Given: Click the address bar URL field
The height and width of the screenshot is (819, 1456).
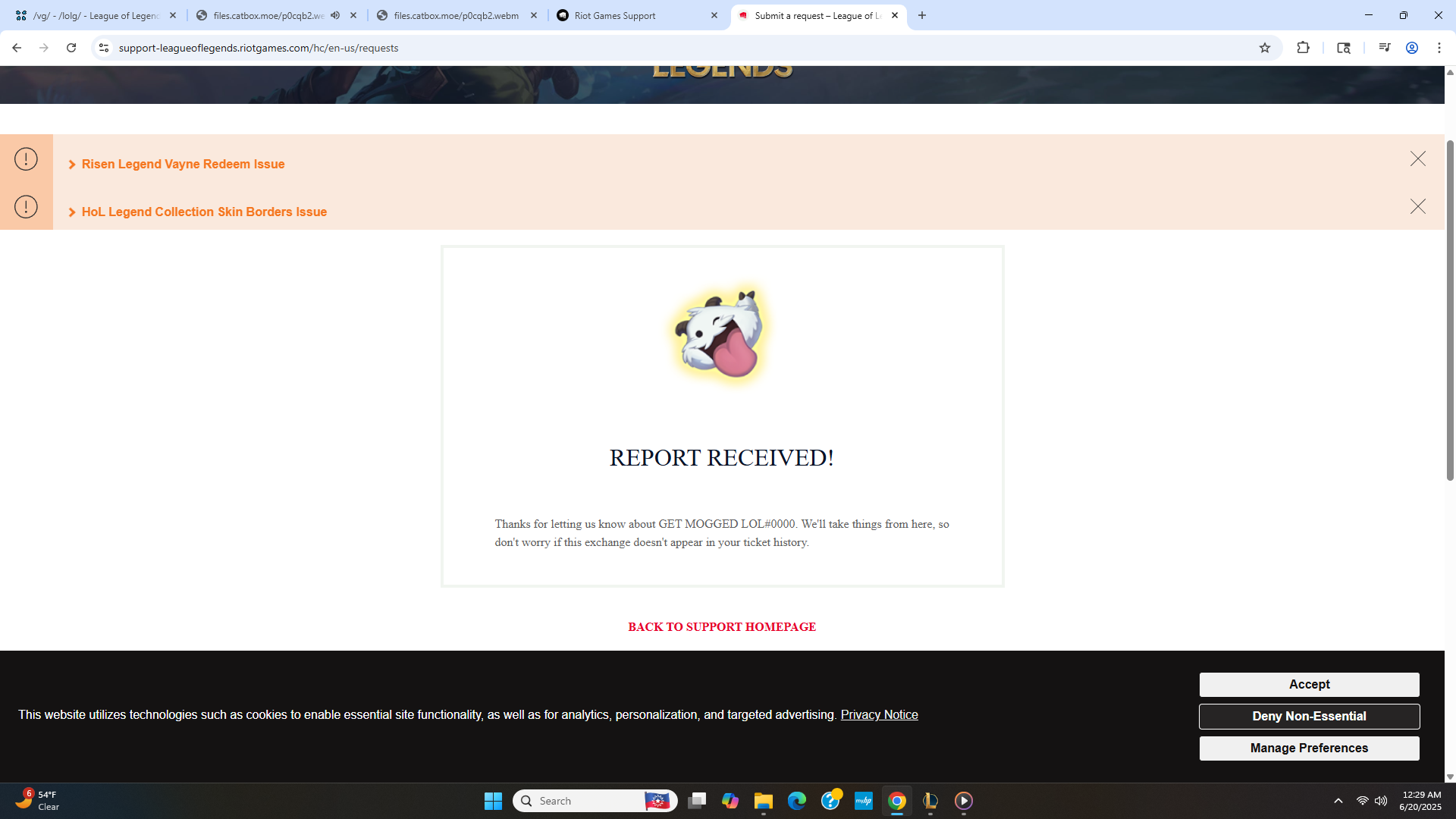Looking at the screenshot, I should 682,48.
